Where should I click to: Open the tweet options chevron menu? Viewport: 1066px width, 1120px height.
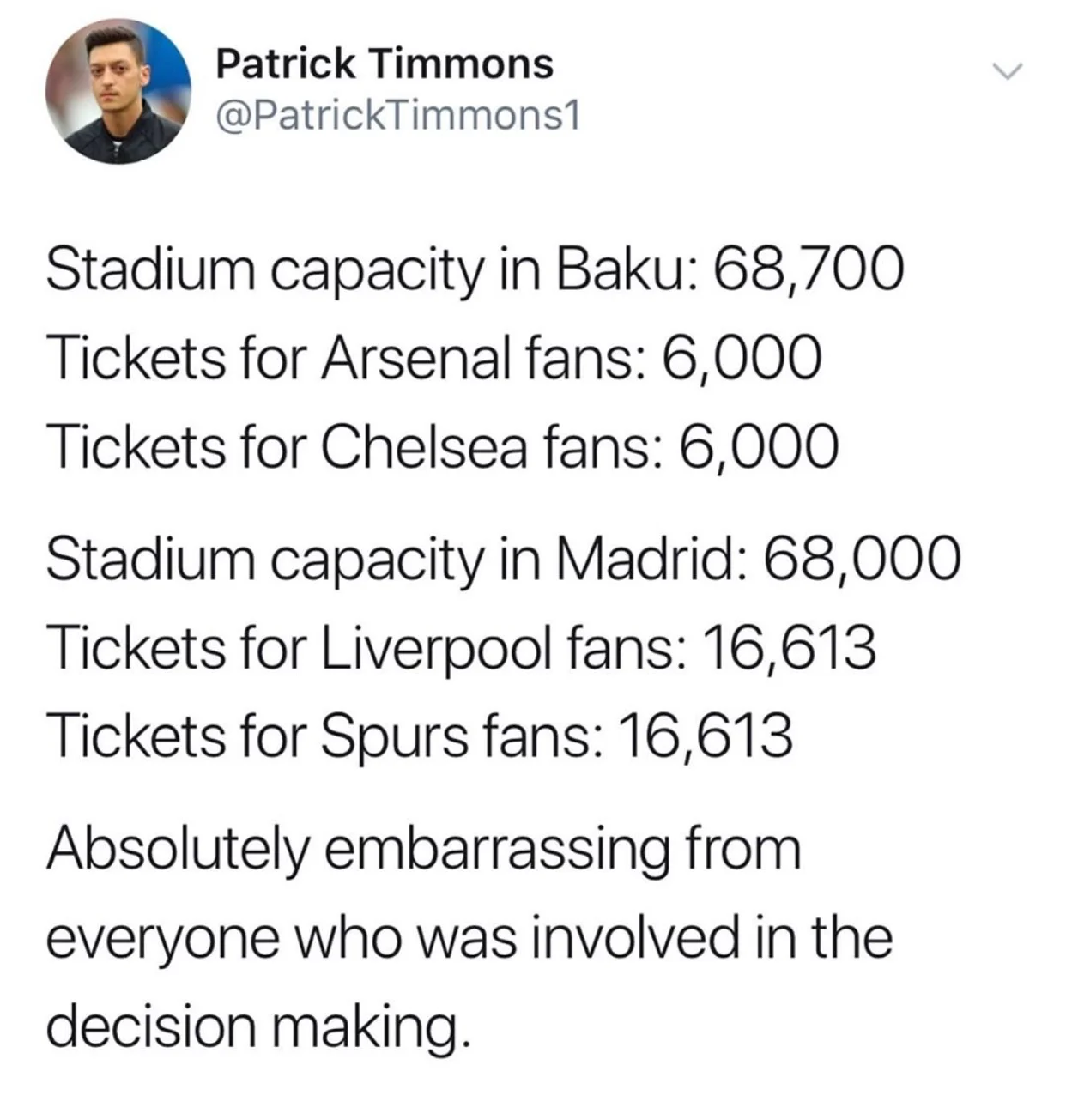1007,71
